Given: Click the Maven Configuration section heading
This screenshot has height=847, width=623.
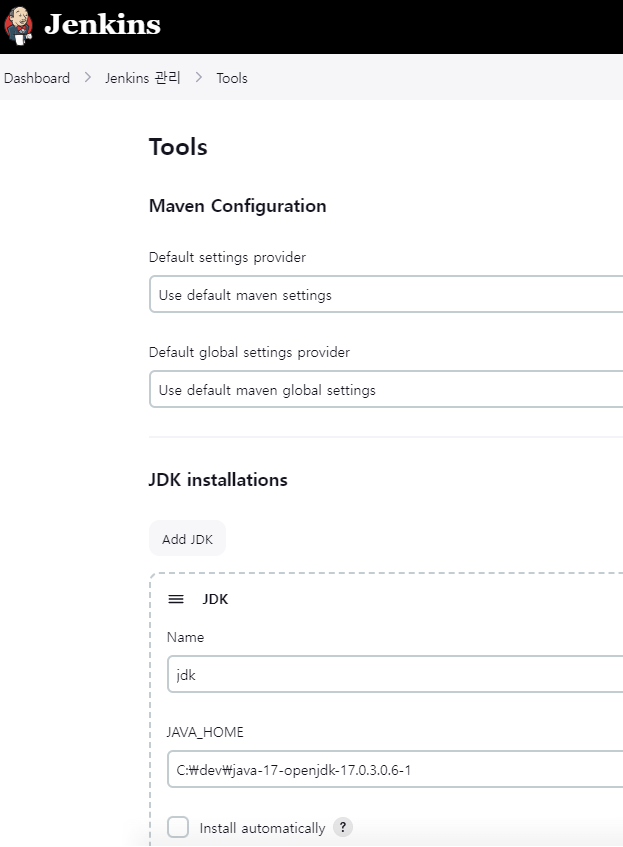Looking at the screenshot, I should [237, 206].
